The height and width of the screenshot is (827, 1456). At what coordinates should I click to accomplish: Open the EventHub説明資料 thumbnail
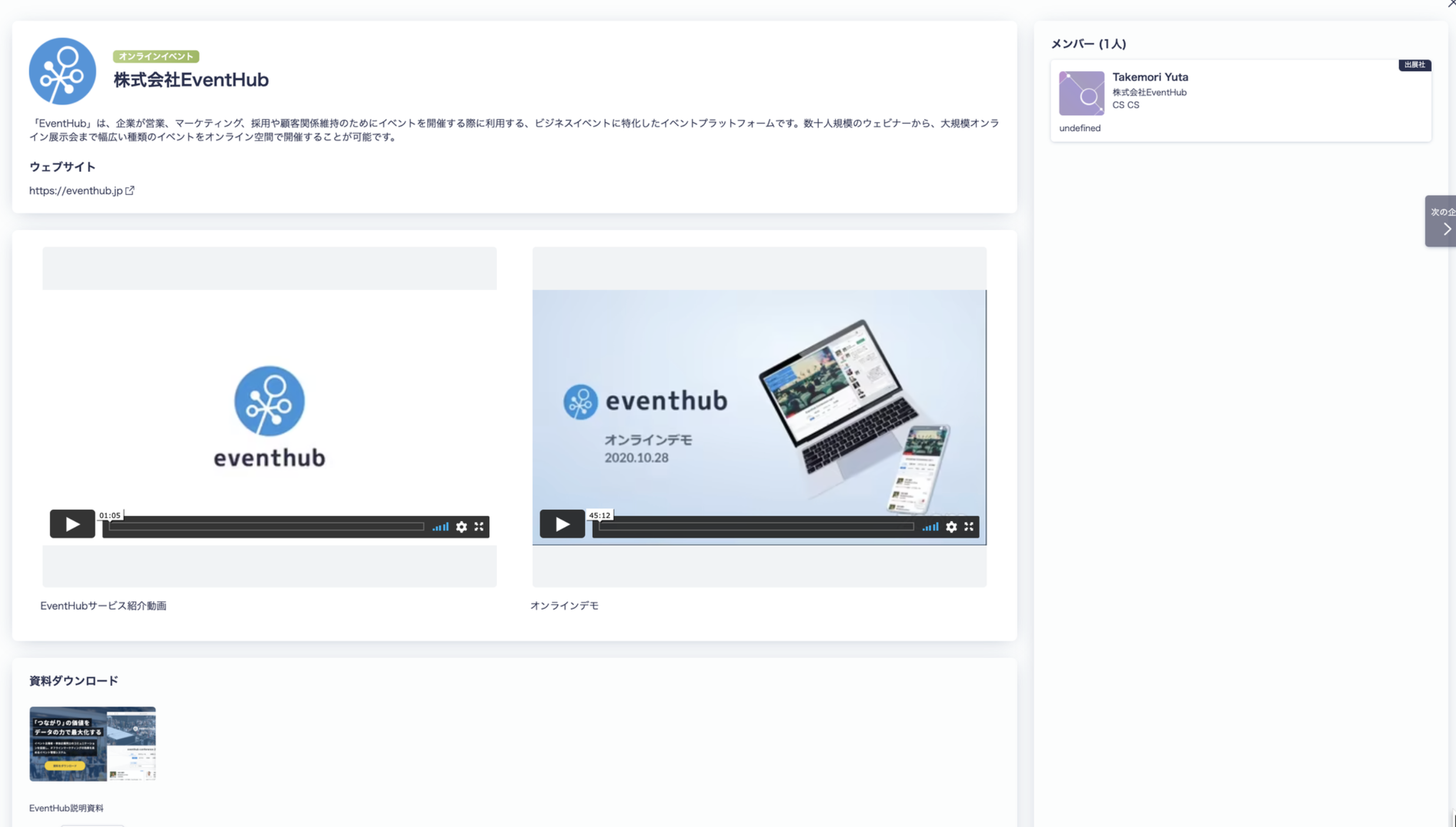click(92, 744)
